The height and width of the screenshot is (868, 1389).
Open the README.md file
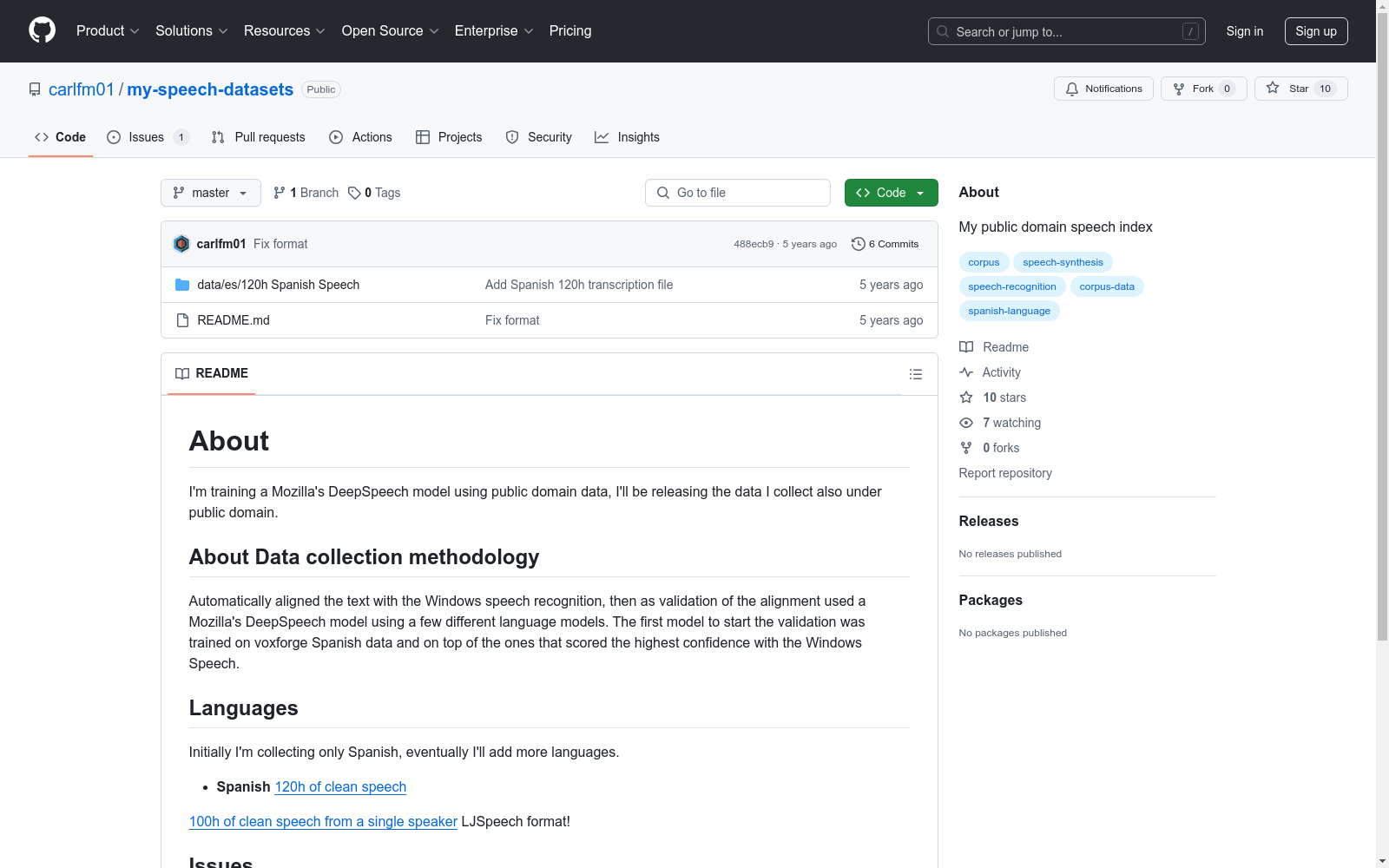tap(234, 320)
